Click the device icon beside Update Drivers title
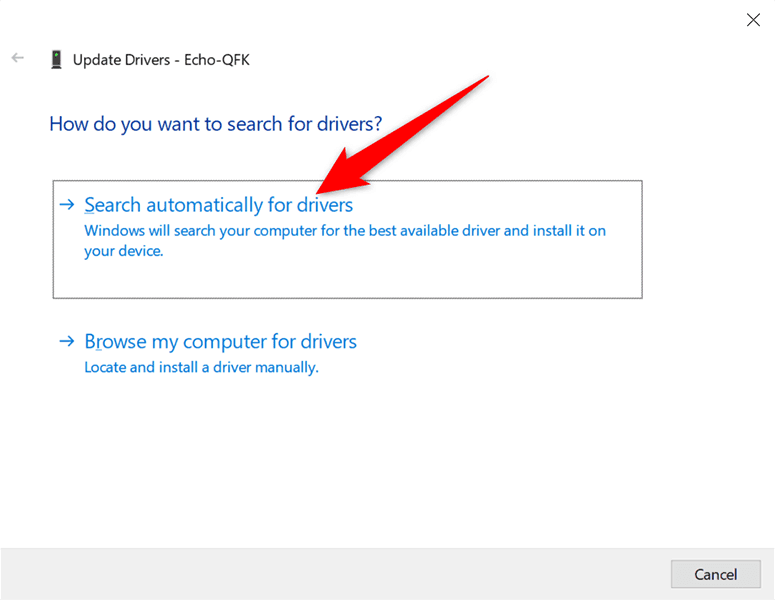Viewport: 775px width, 600px height. click(x=56, y=60)
